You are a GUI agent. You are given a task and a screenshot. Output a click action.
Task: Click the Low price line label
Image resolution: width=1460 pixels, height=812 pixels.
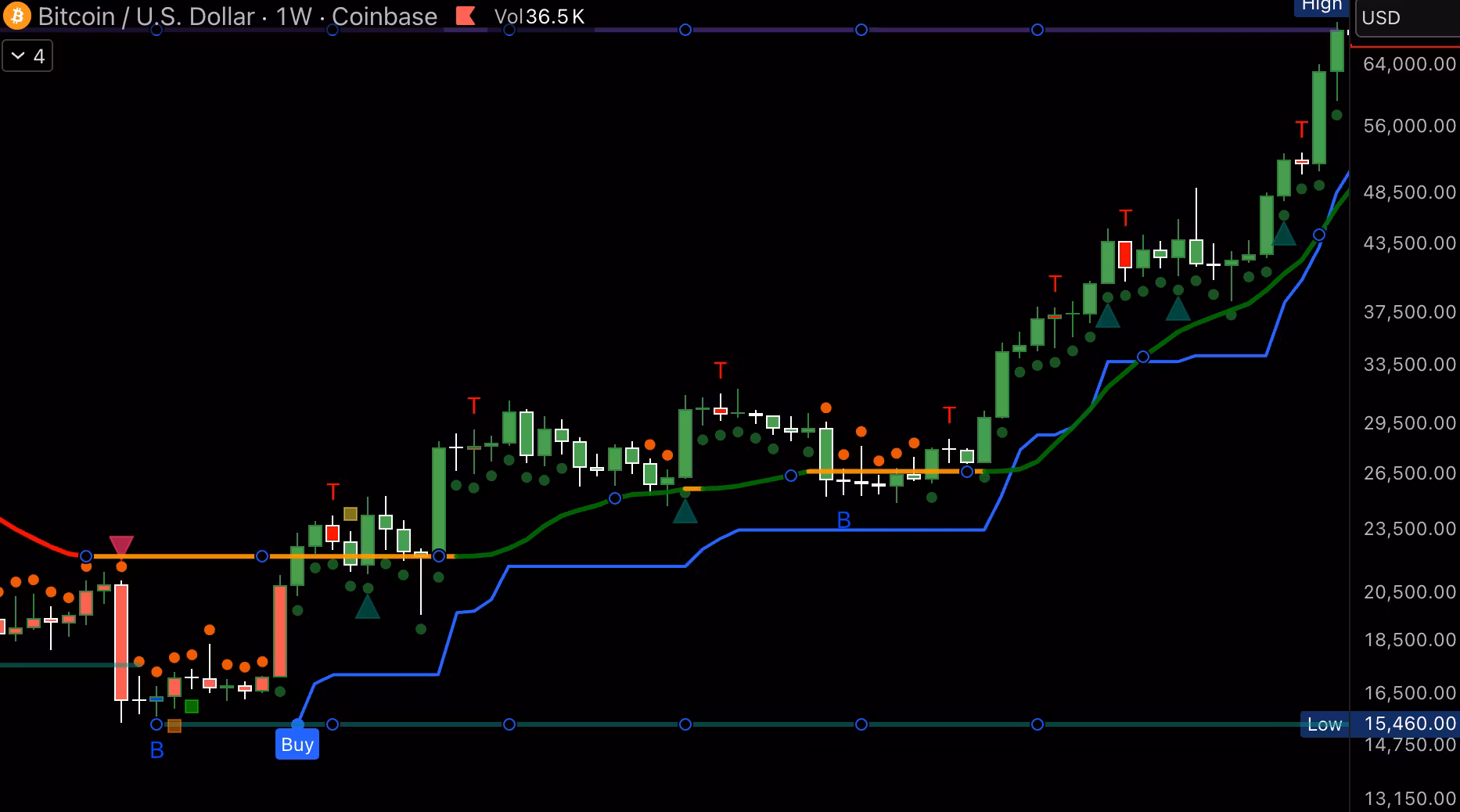pos(1324,724)
